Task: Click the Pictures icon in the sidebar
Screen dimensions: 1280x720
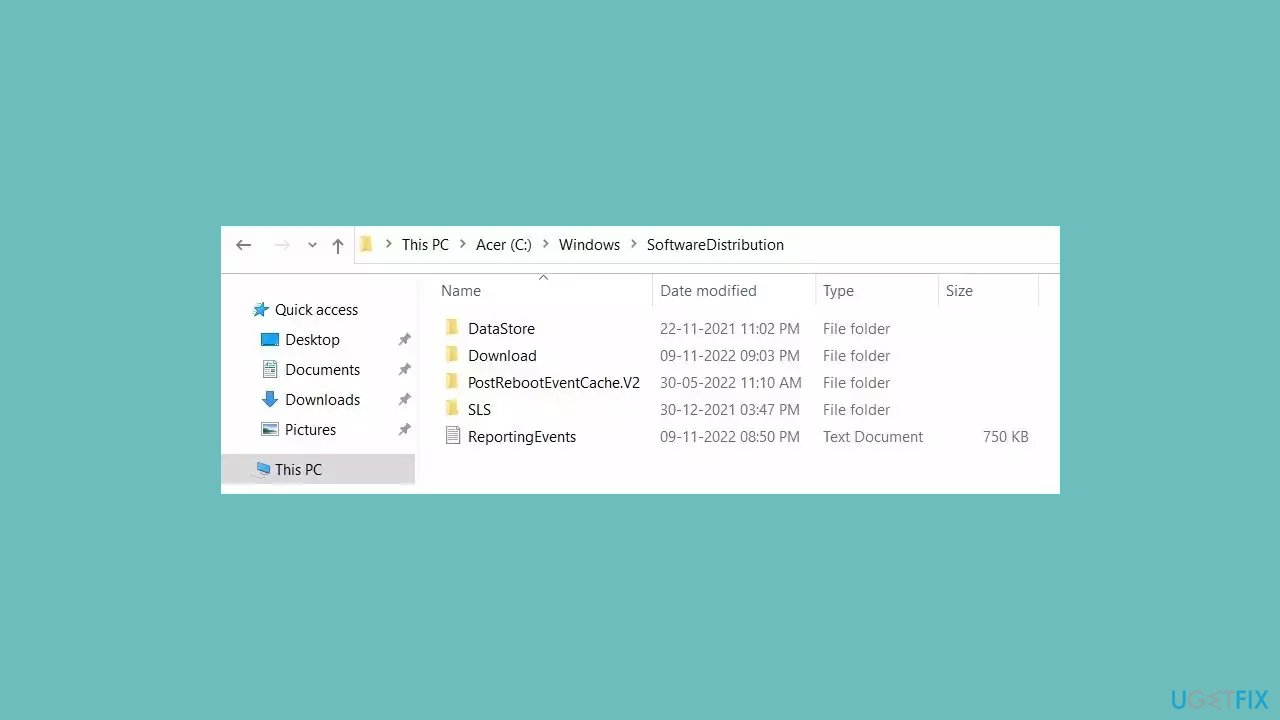Action: [x=270, y=430]
